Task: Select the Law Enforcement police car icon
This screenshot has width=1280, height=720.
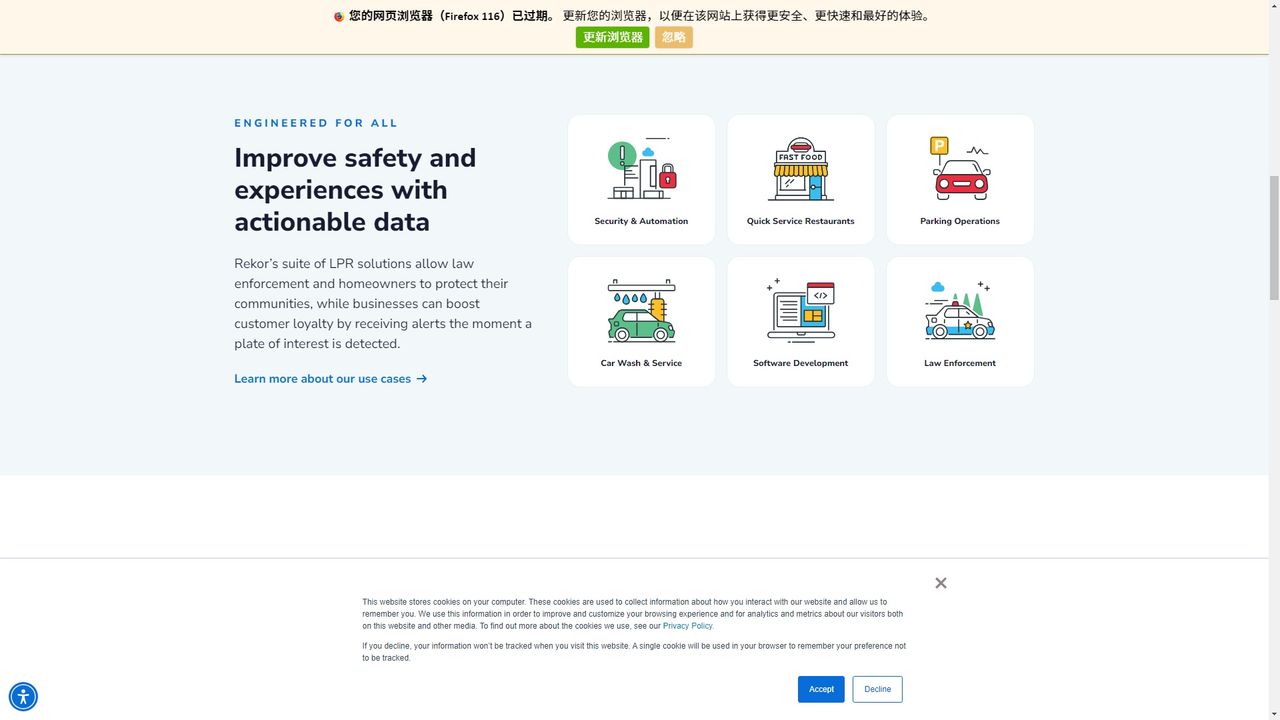Action: pyautogui.click(x=960, y=311)
